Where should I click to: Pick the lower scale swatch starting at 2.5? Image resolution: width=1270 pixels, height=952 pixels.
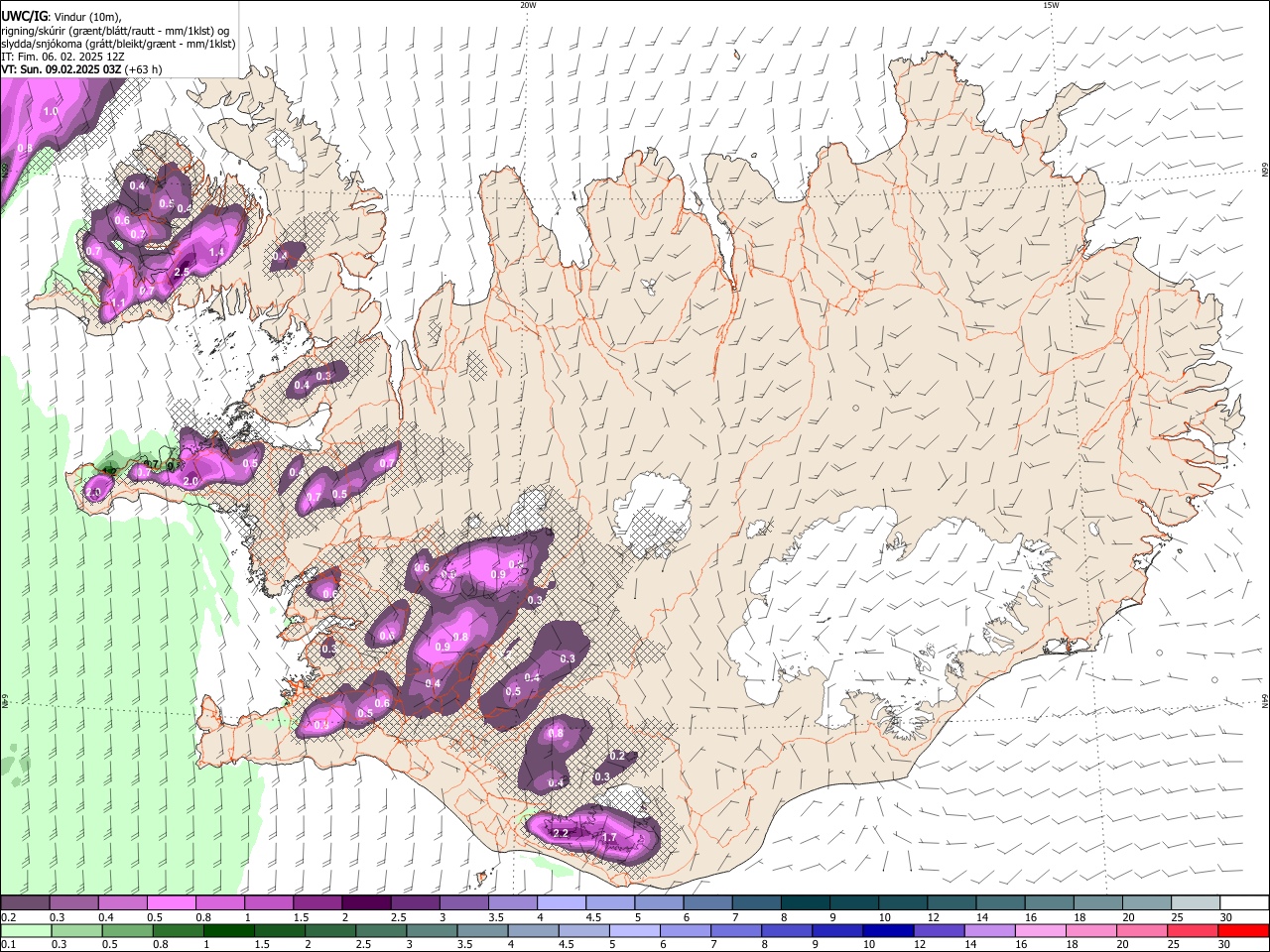pyautogui.click(x=380, y=930)
